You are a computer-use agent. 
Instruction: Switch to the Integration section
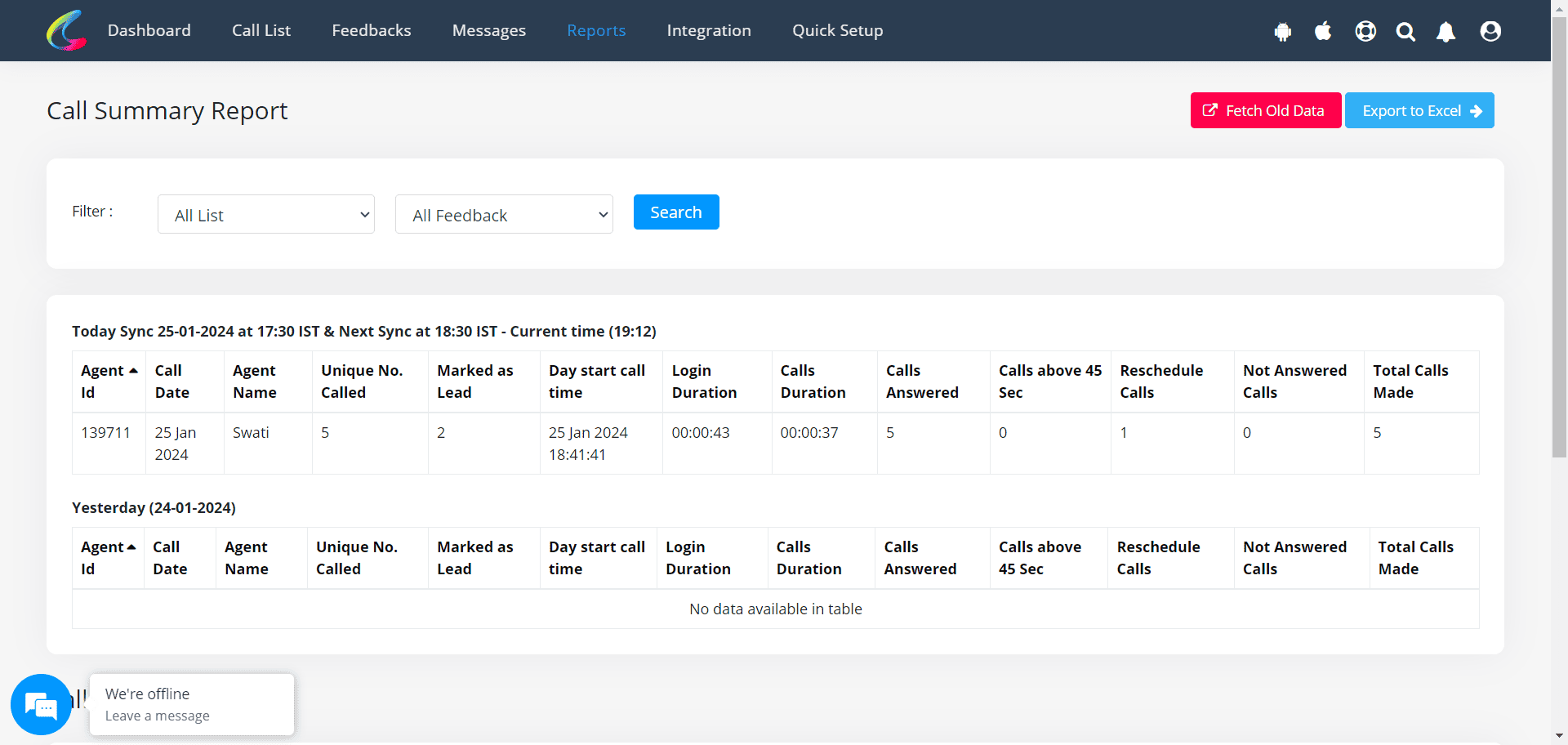click(x=708, y=30)
